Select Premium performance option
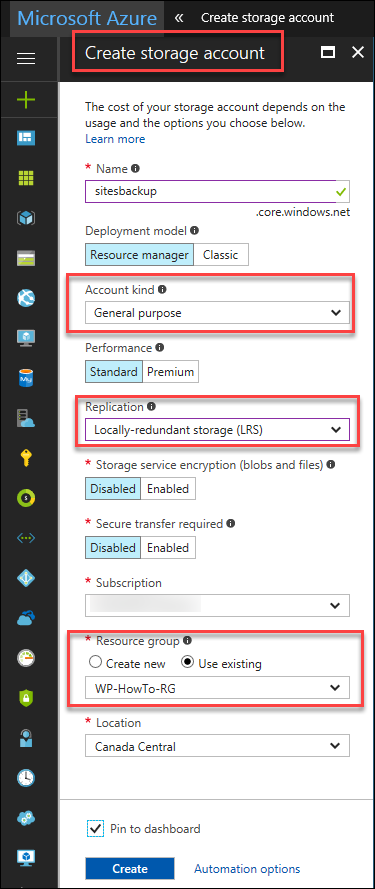This screenshot has height=889, width=375. (x=171, y=372)
